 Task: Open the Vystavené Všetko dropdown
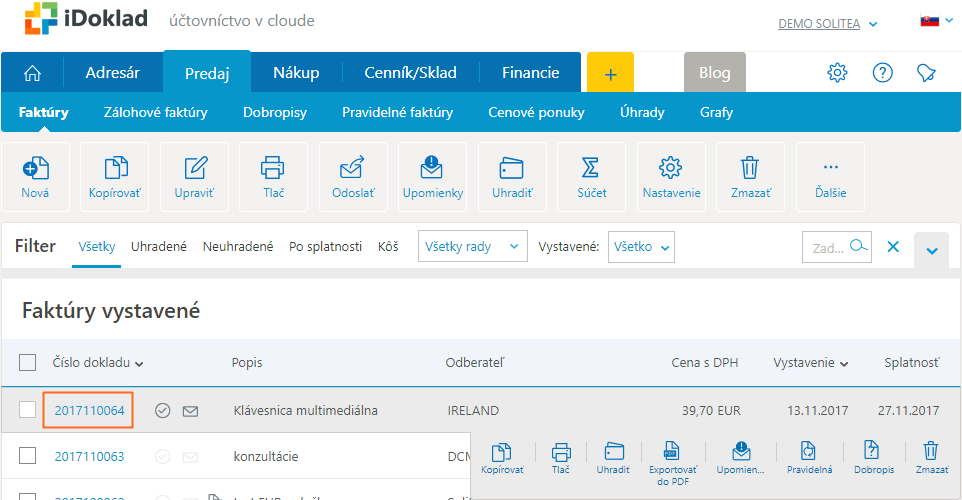tap(641, 246)
